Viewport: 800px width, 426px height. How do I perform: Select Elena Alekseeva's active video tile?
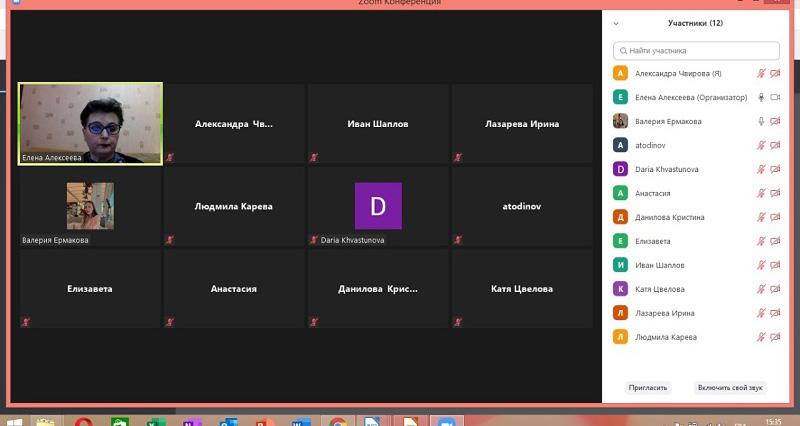pyautogui.click(x=91, y=123)
